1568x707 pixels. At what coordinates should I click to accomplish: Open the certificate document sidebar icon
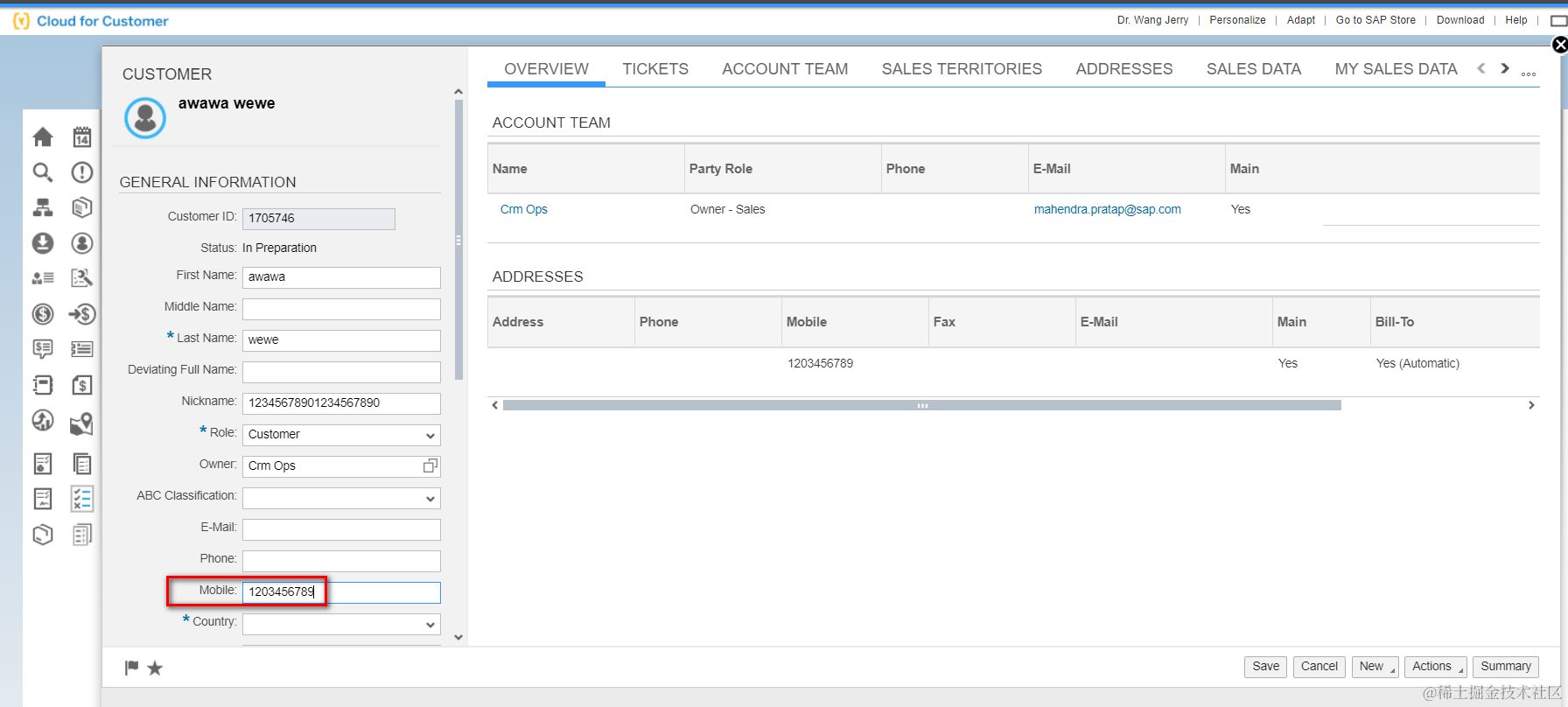click(x=43, y=463)
